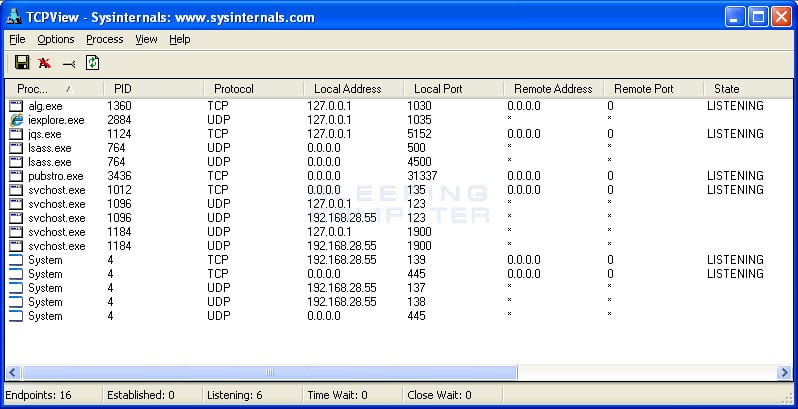Click the Save floppy disk toolbar icon
798x409 pixels.
[22, 63]
